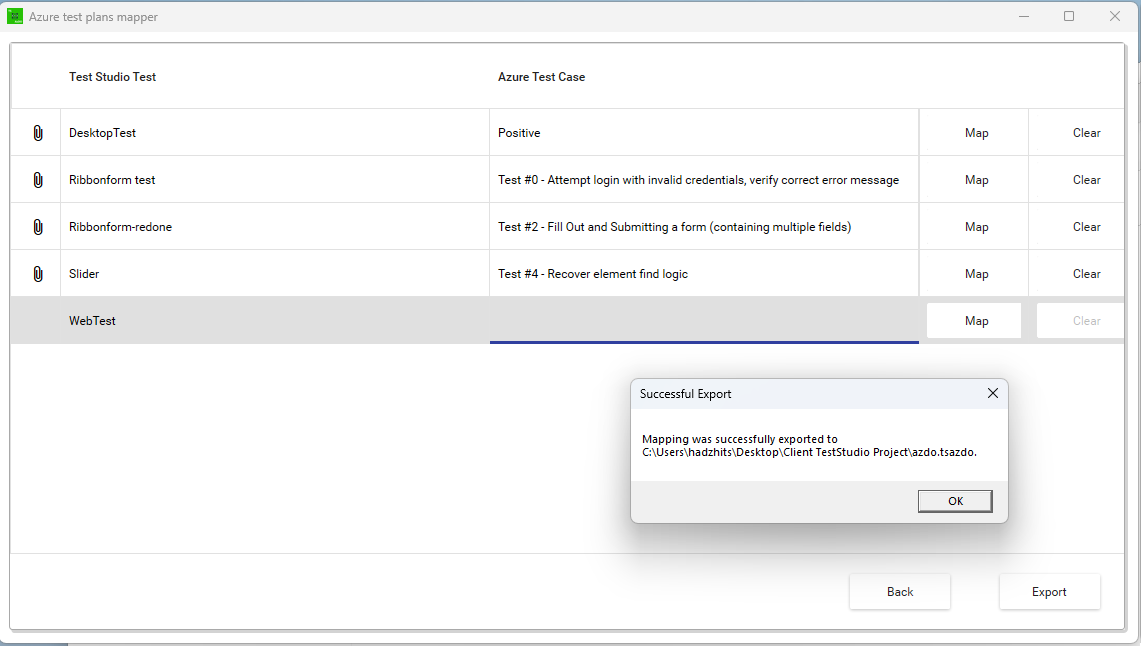
Task: Map the WebTest row
Action: click(x=976, y=321)
